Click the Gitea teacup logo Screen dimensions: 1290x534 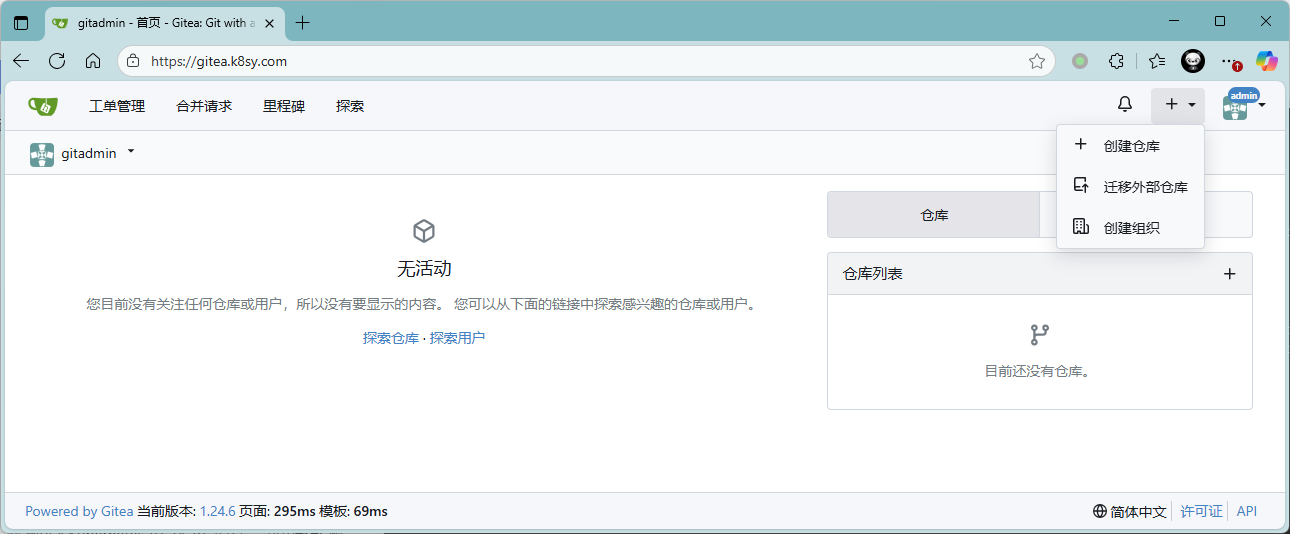pos(42,105)
